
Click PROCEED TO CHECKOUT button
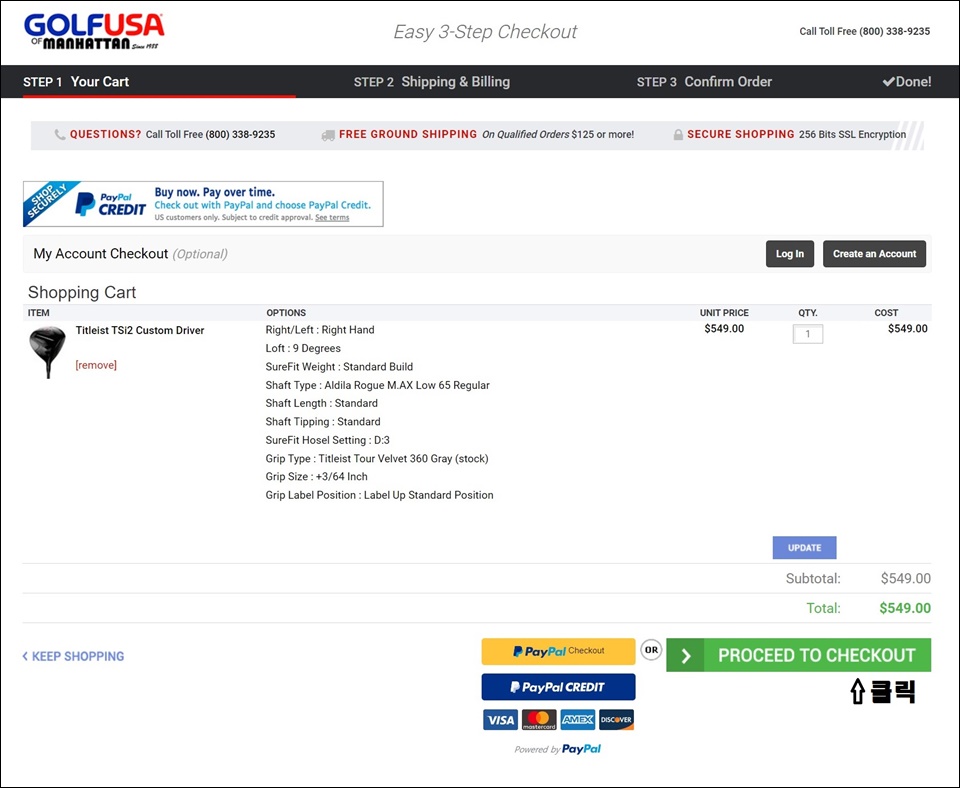pos(798,656)
